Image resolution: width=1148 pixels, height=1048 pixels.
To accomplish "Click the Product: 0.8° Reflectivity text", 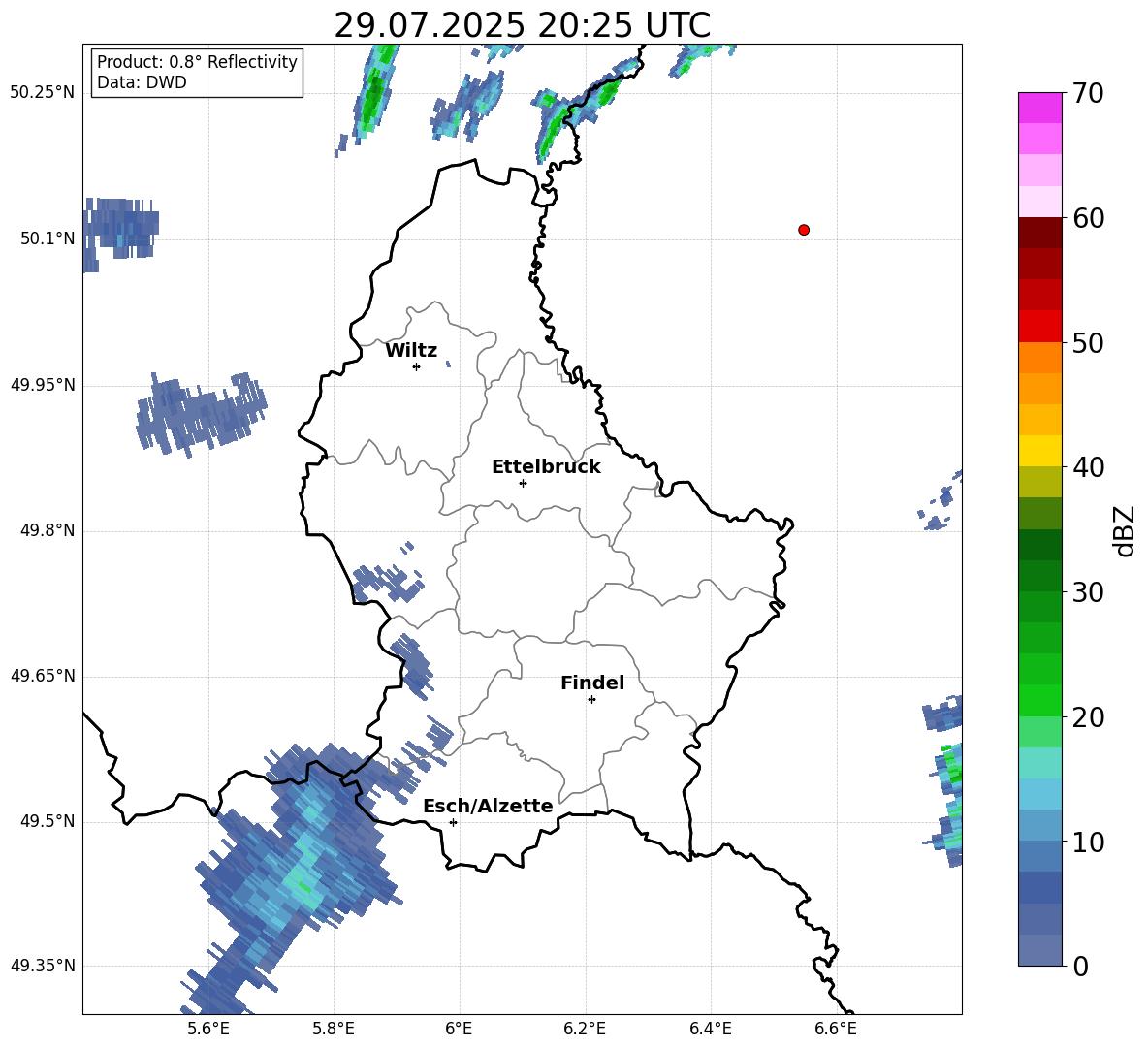I will (x=197, y=62).
